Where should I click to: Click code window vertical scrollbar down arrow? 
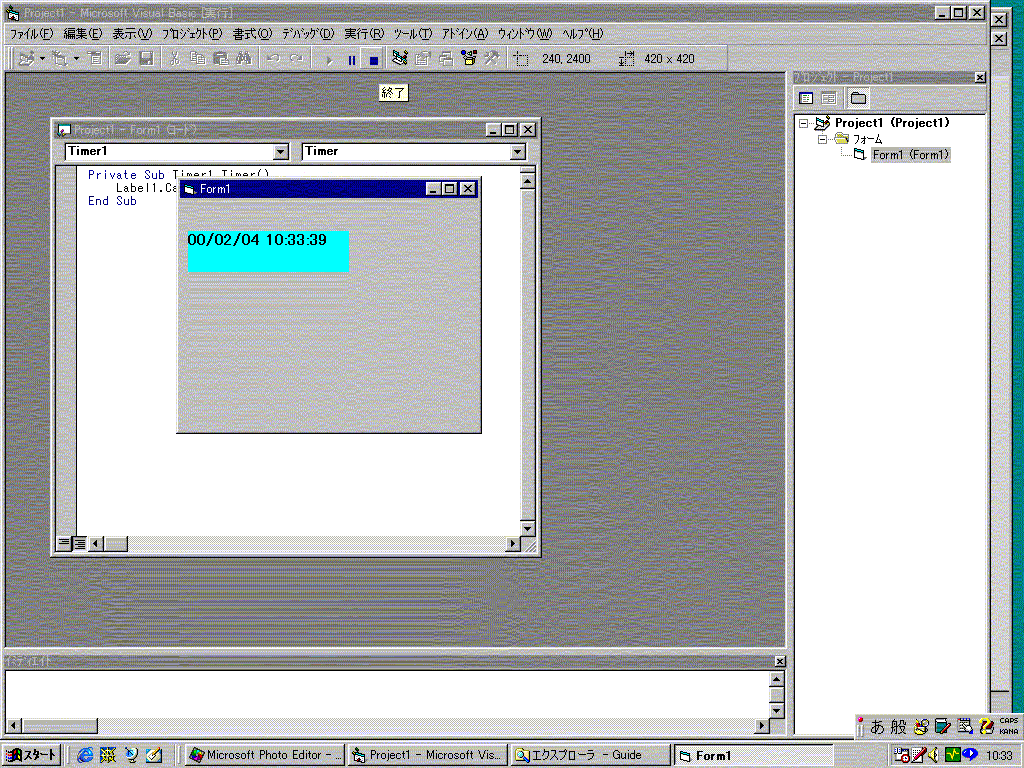527,528
